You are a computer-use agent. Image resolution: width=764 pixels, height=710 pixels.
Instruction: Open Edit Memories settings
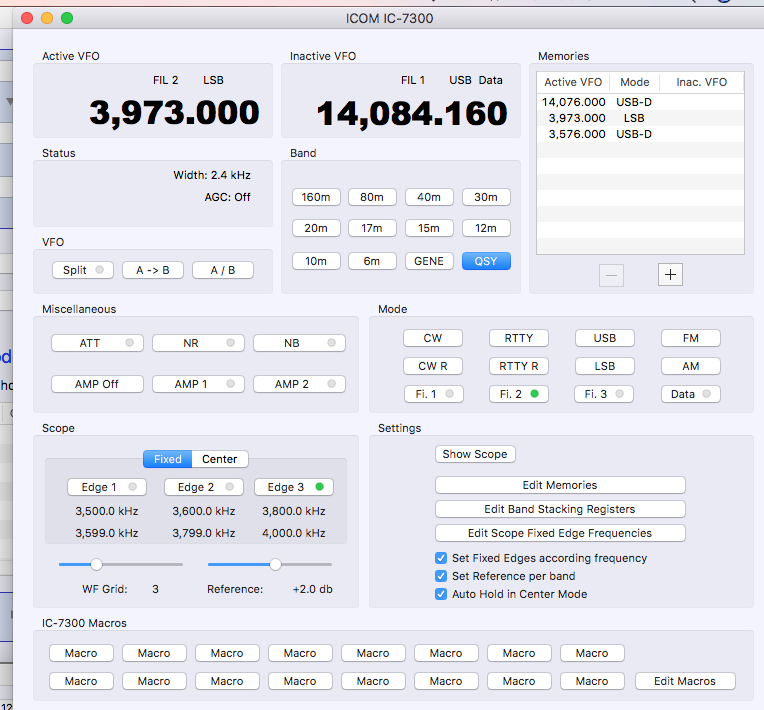[560, 485]
